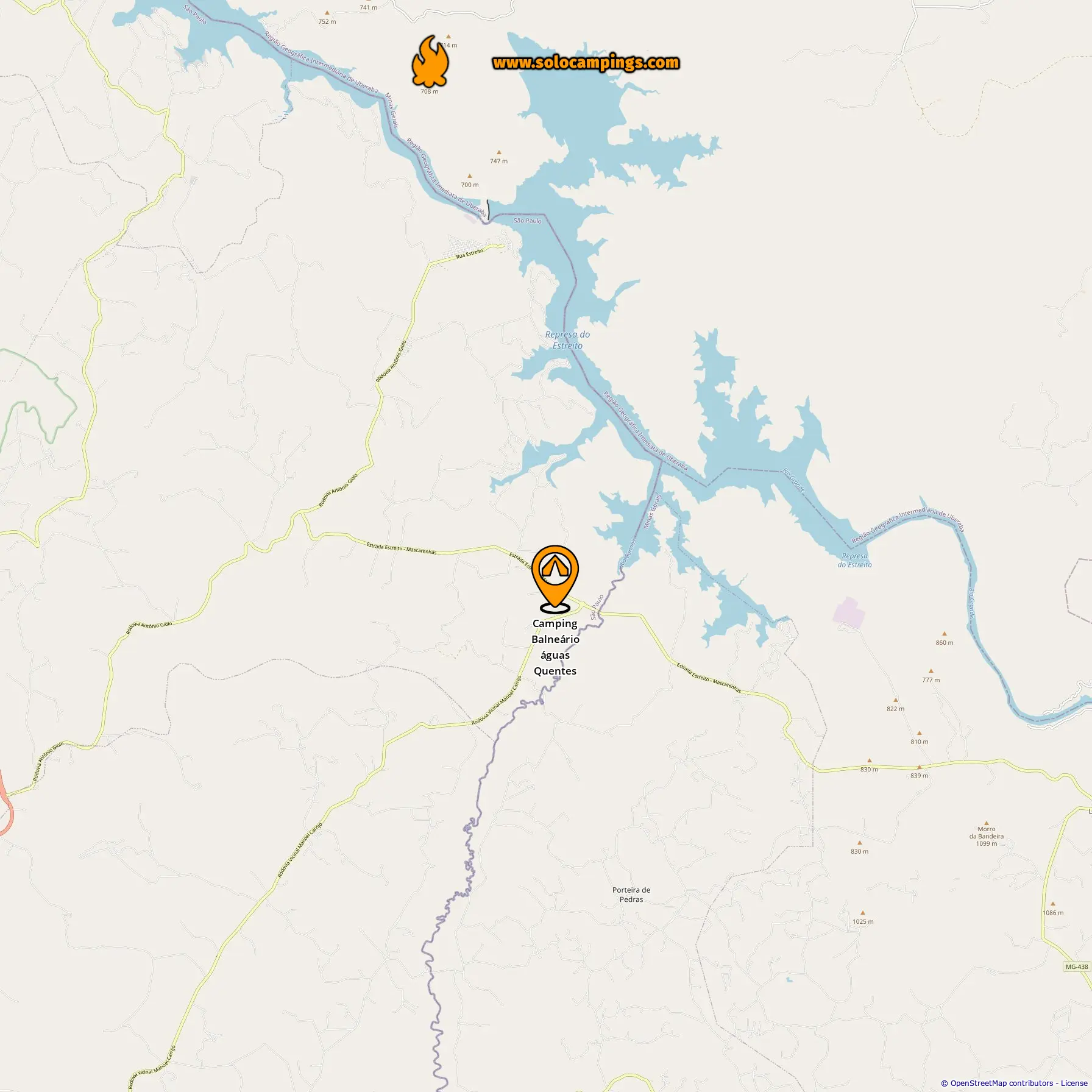The width and height of the screenshot is (1092, 1092).
Task: Click the 777 m peak triangle
Action: tap(931, 671)
